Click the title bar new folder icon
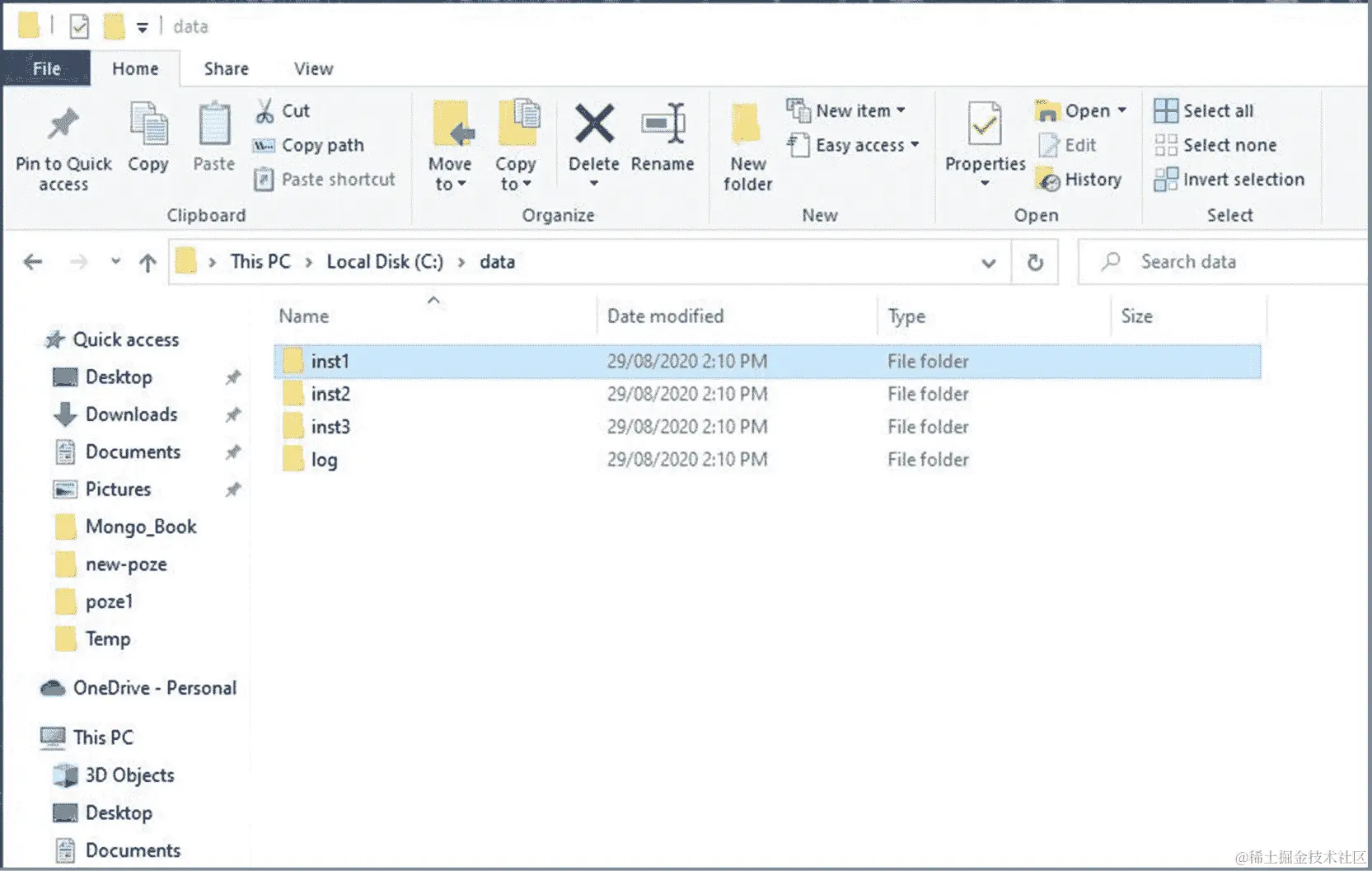This screenshot has height=871, width=1372. coord(114,26)
